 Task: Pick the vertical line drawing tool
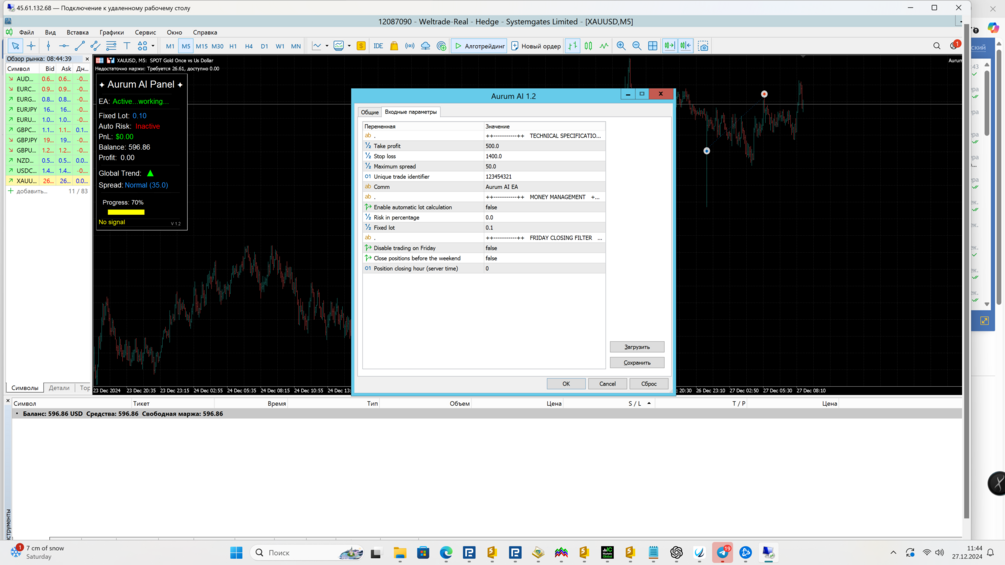(48, 46)
